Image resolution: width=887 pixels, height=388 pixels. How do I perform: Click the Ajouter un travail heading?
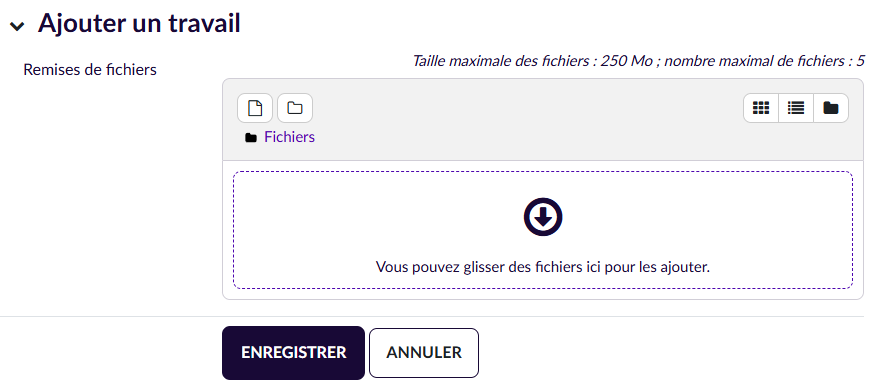coord(139,24)
